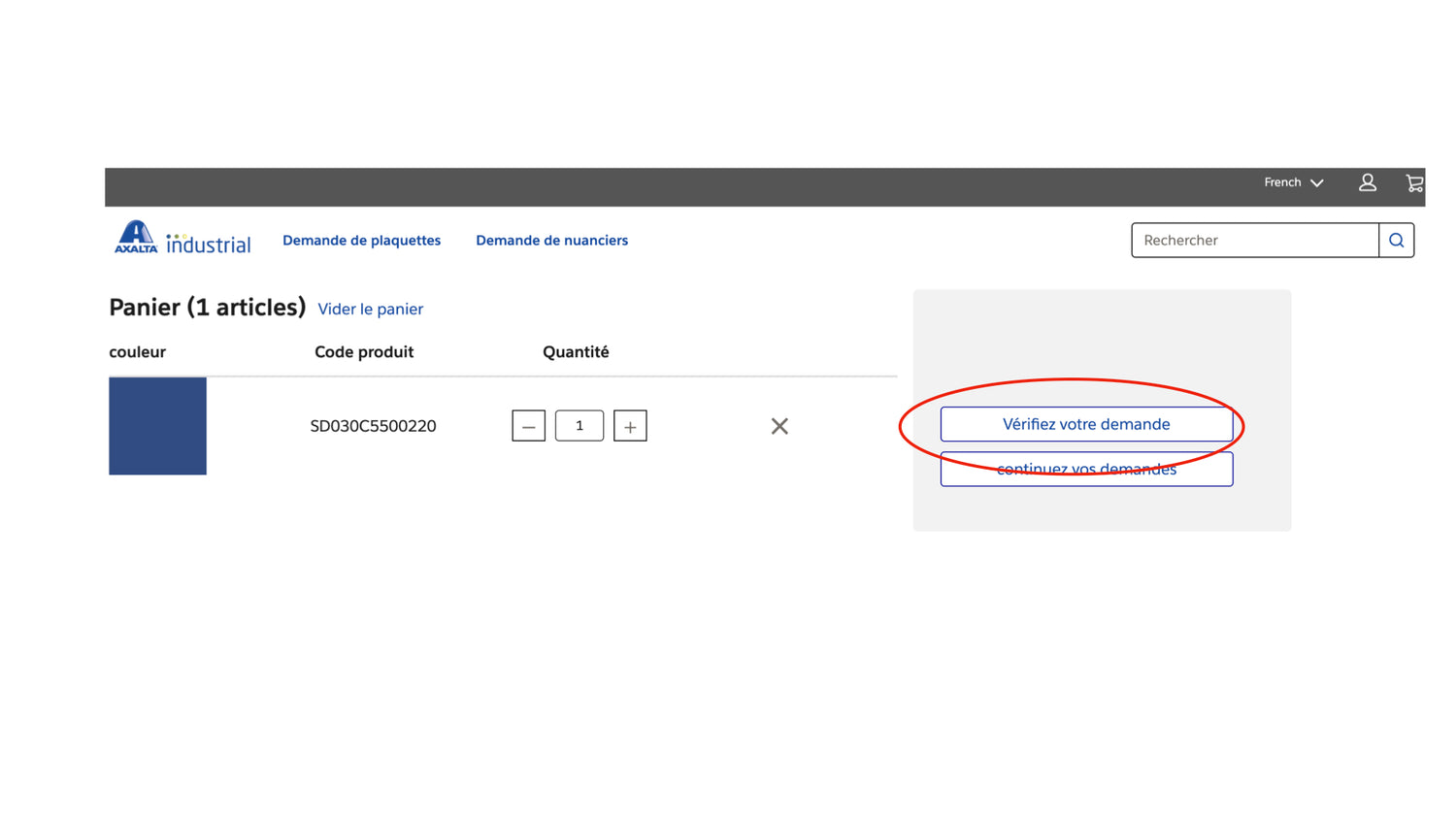Focus the Rechercher search field
The image size is (1456, 819).
1254,241
